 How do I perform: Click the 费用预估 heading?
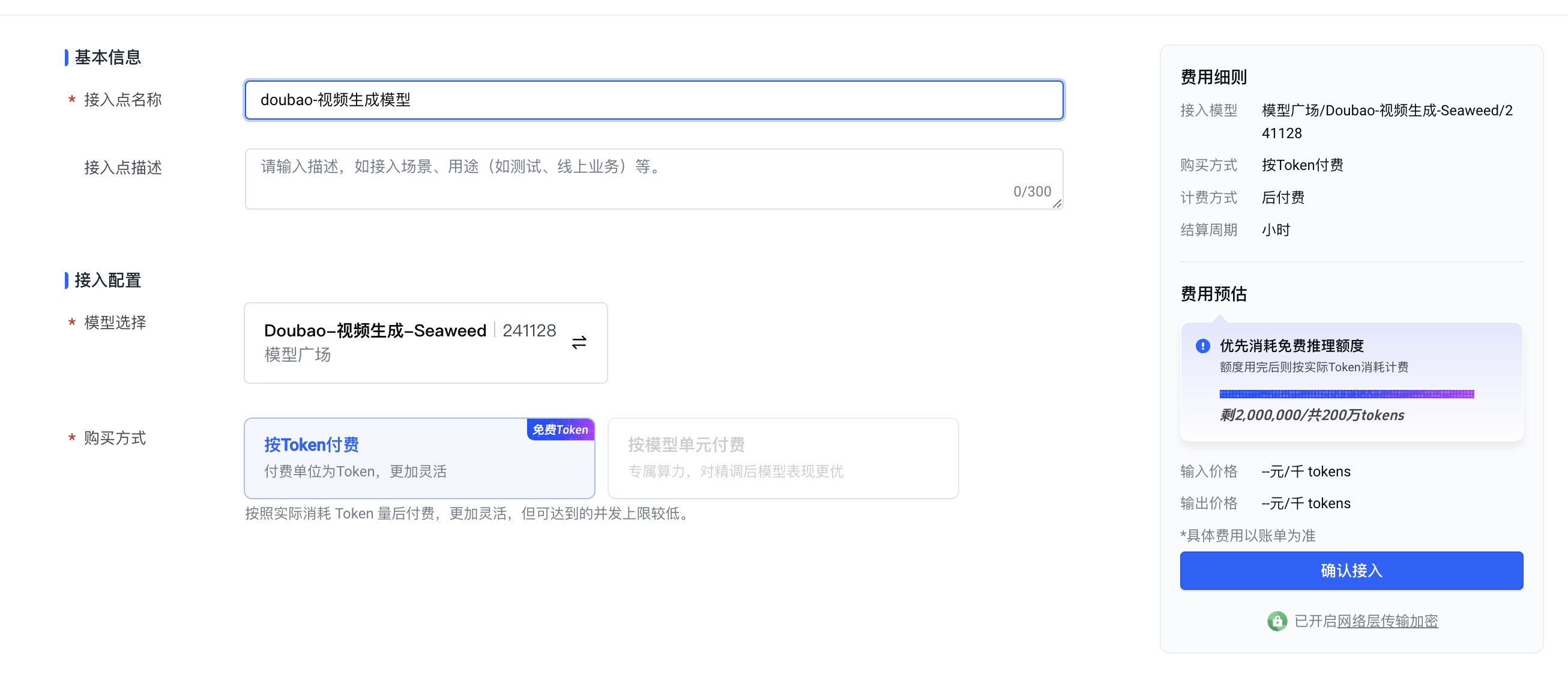tap(1213, 294)
